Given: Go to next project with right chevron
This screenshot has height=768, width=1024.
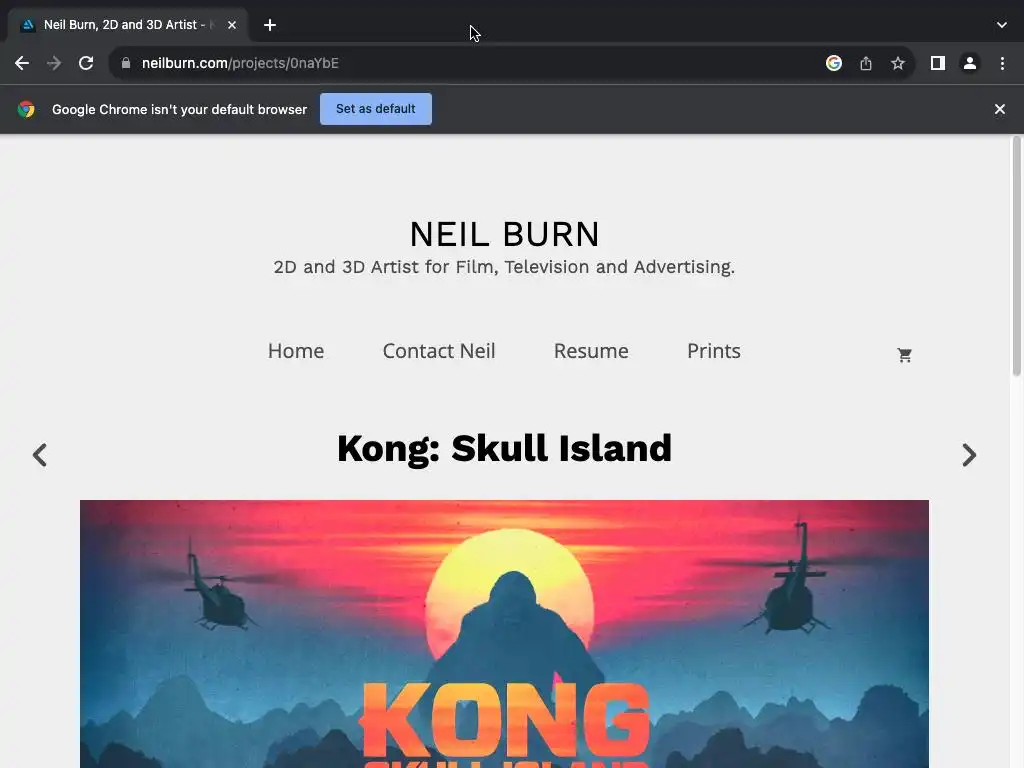Looking at the screenshot, I should click(x=969, y=455).
